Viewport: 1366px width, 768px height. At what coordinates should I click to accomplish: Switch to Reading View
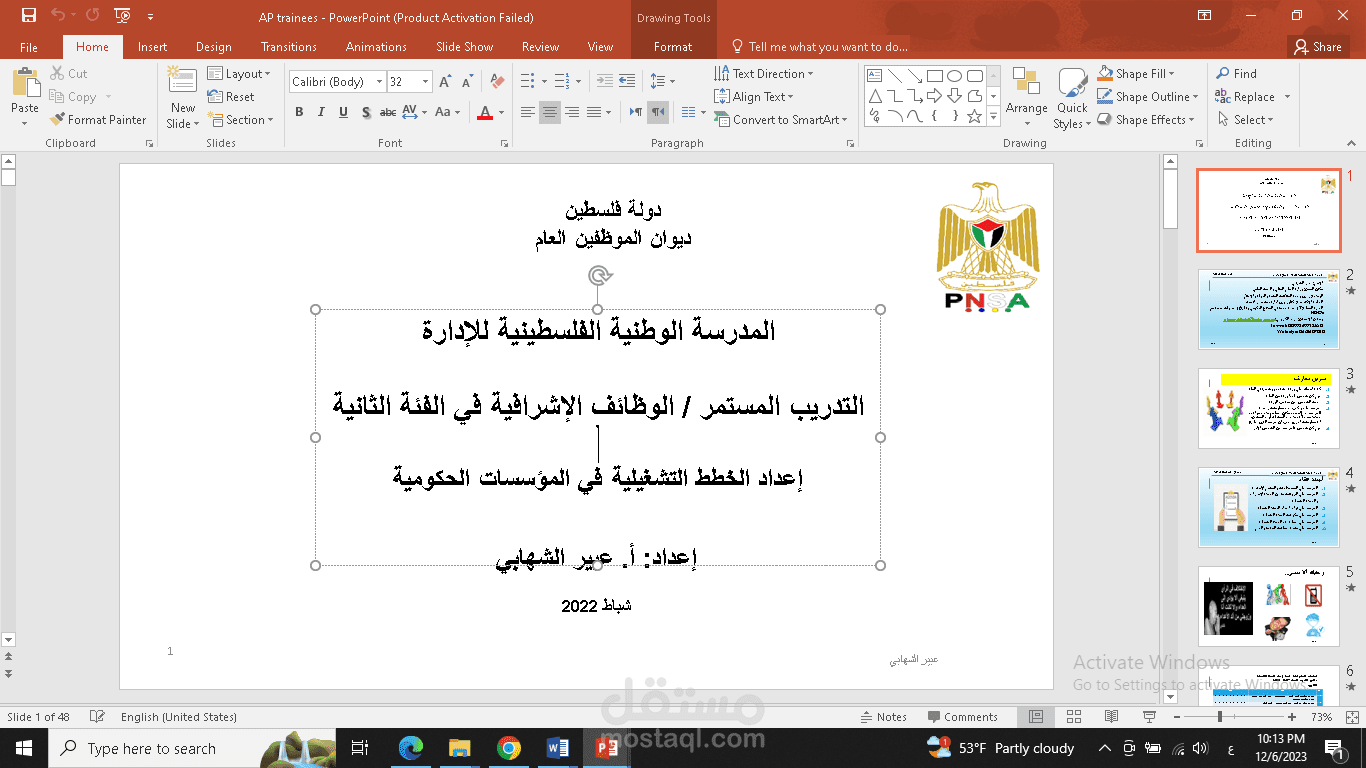1111,717
